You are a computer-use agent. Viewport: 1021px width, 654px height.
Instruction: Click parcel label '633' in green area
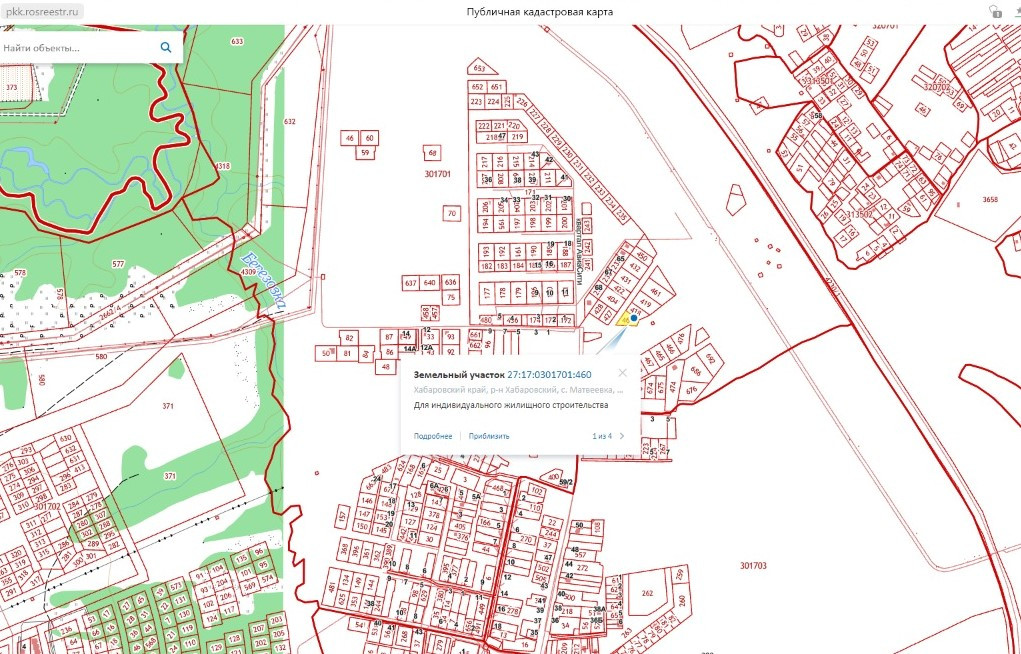[237, 41]
